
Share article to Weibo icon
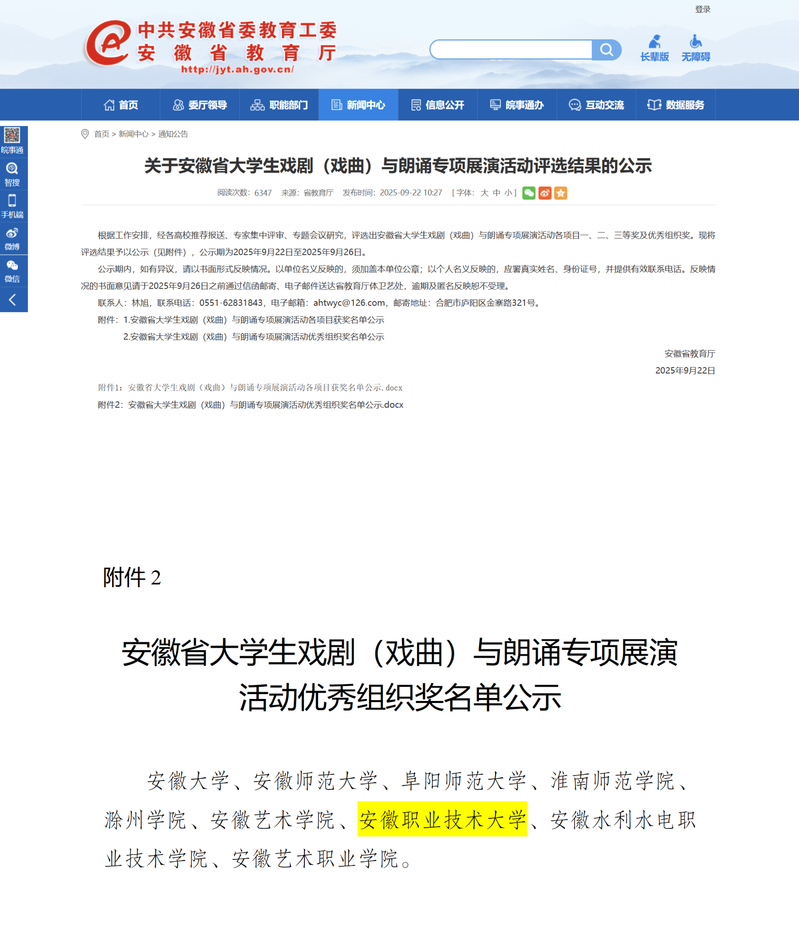tap(545, 193)
